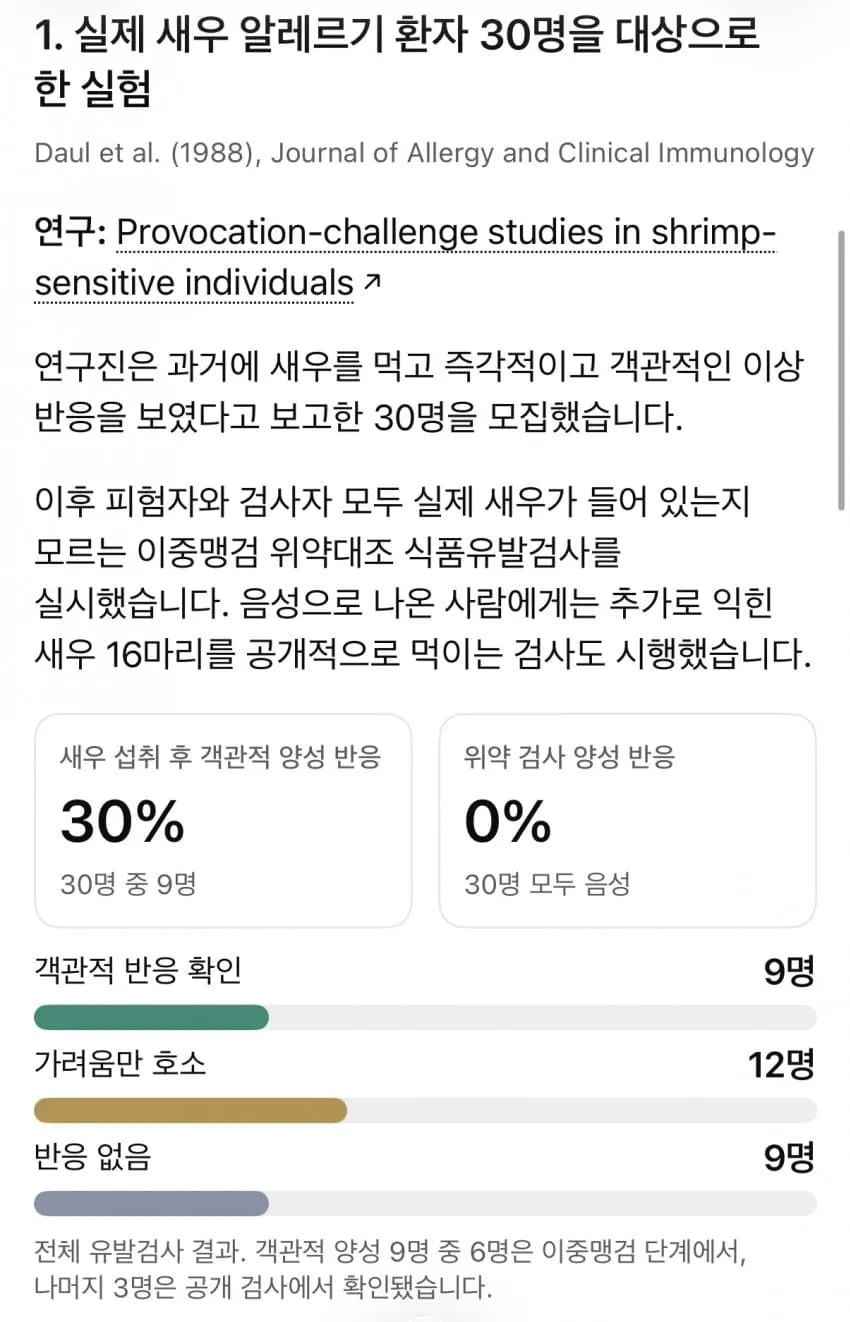Click the 9명 count beside 객관적 반응 확인
850x1322 pixels.
pos(790,971)
